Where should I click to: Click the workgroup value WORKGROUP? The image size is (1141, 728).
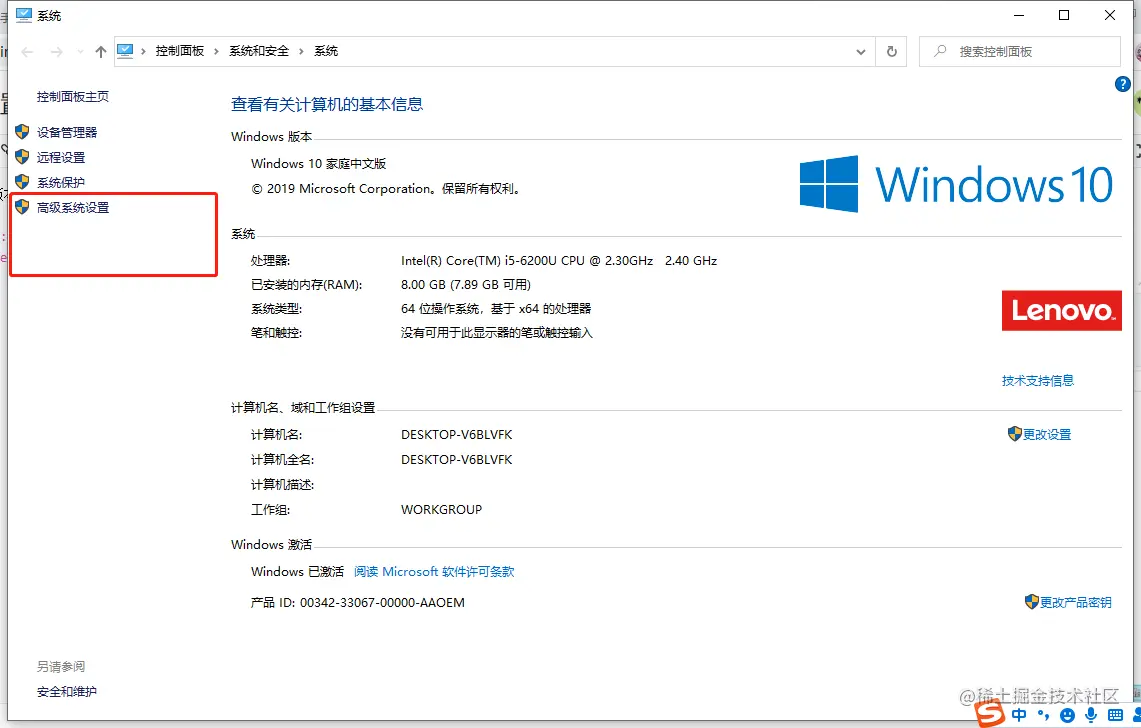click(441, 510)
